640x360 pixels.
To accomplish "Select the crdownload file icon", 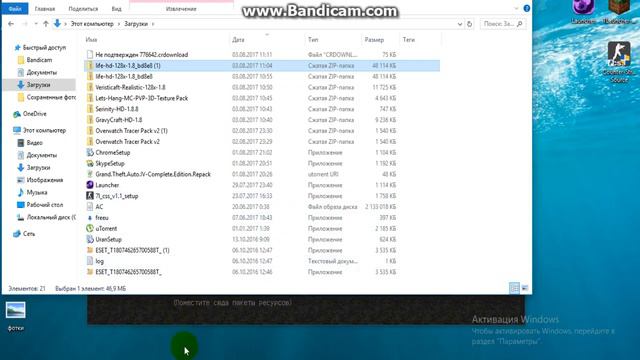I will [x=90, y=55].
